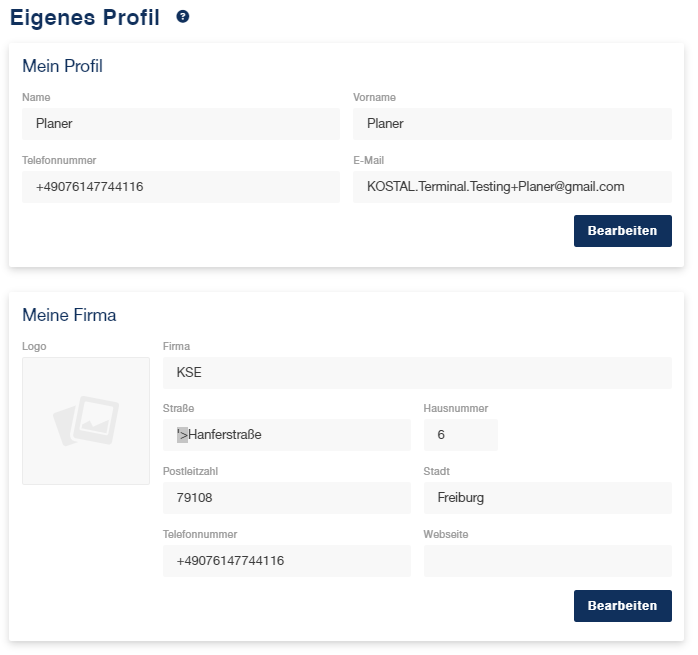Click the Stadt field showing Freiburg
Viewport: 698px width, 655px height.
click(x=548, y=498)
